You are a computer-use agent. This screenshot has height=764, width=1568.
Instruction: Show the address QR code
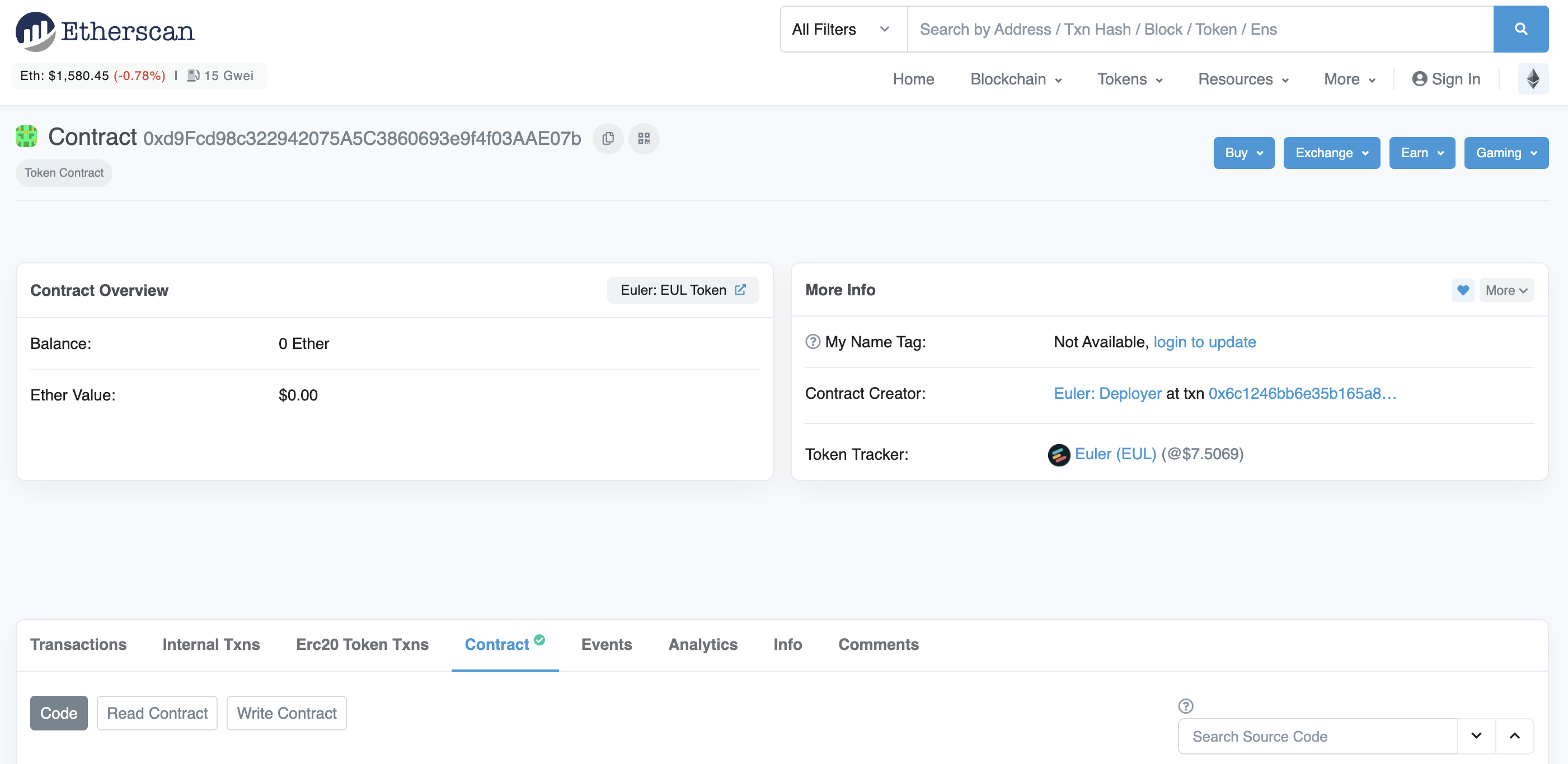tap(644, 139)
